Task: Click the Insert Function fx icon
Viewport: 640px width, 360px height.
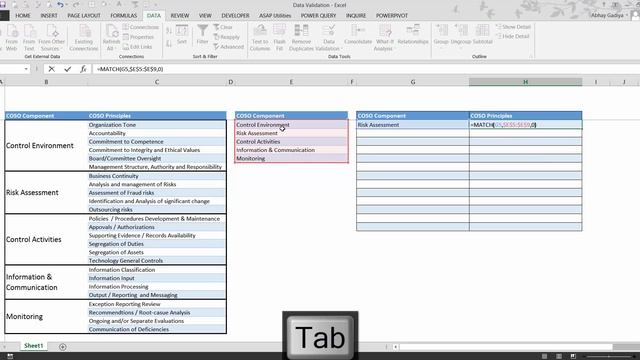Action: click(83, 69)
